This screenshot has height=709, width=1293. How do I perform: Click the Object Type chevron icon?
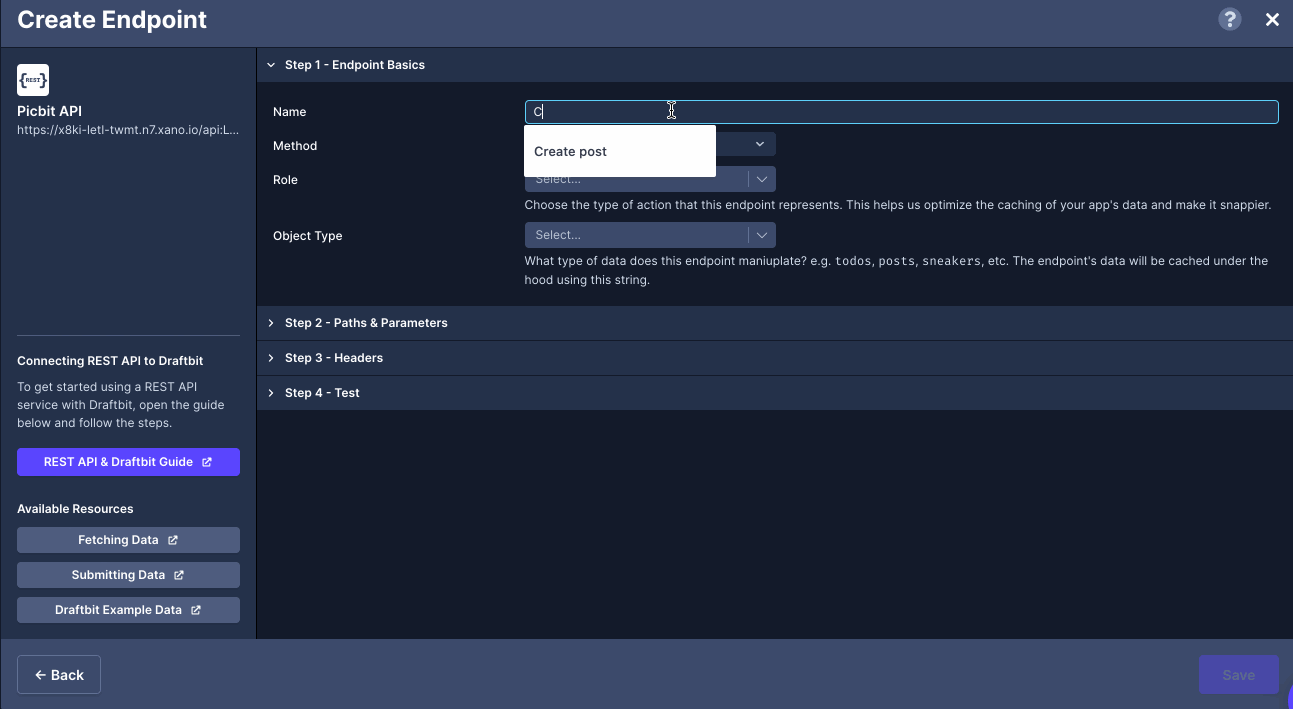click(761, 235)
